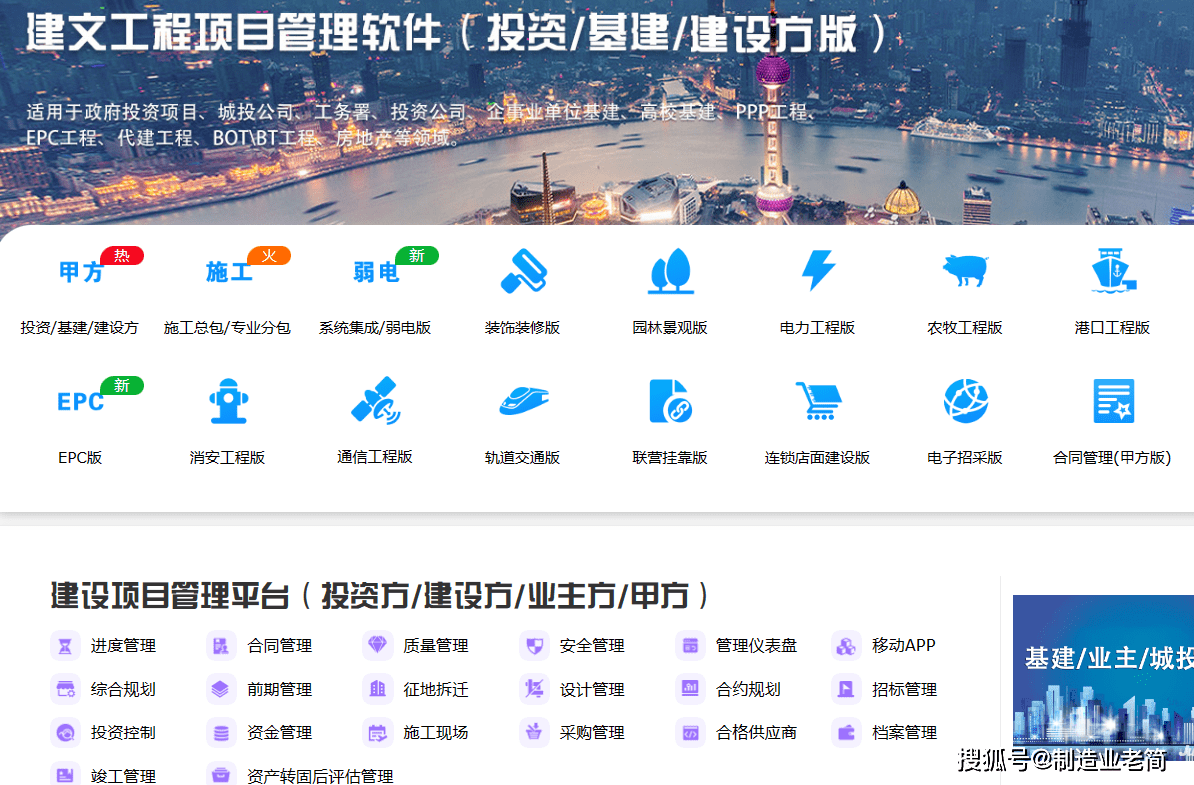Click the database icon beside 资金管理
The height and width of the screenshot is (785, 1194).
221,732
